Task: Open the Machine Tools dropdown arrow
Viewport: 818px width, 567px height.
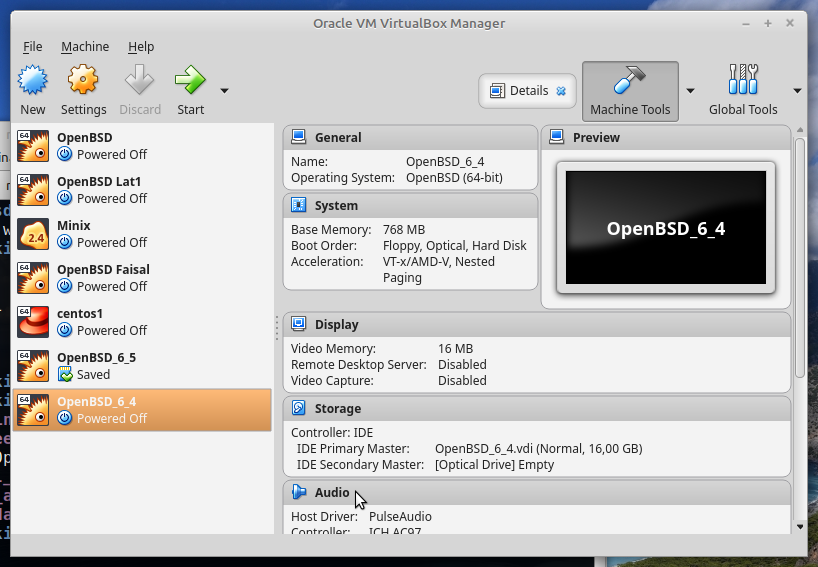Action: click(x=690, y=91)
